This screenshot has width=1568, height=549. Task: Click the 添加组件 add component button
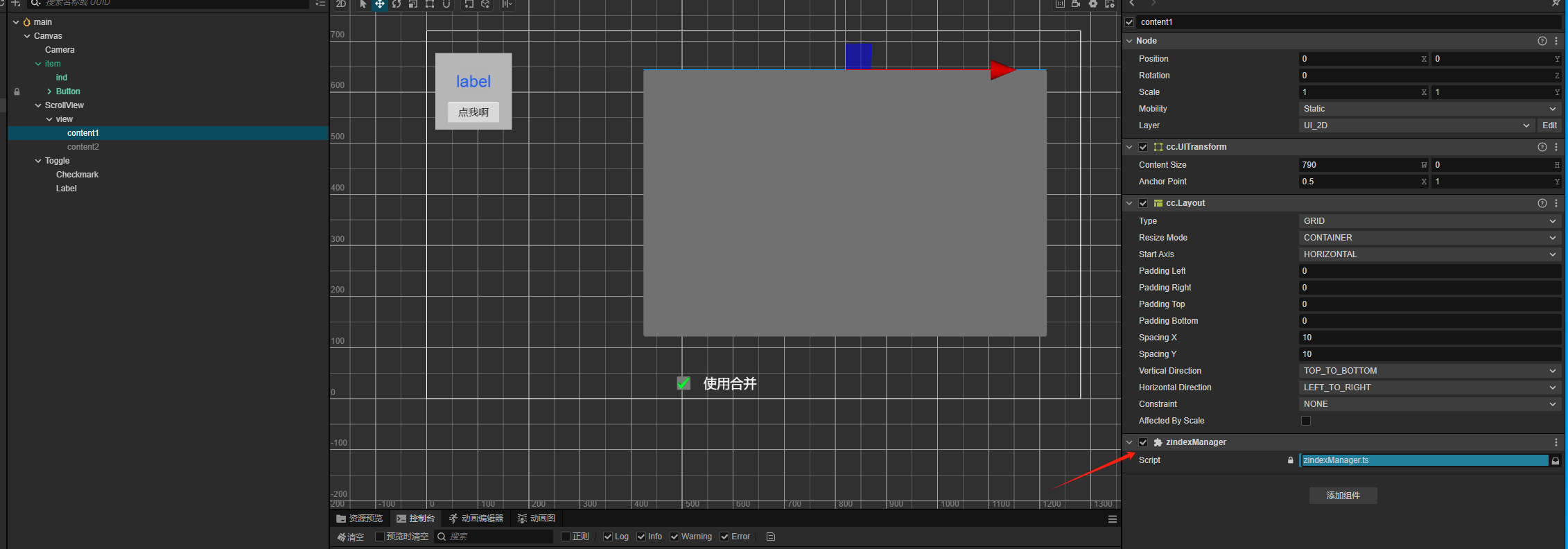coord(1343,496)
